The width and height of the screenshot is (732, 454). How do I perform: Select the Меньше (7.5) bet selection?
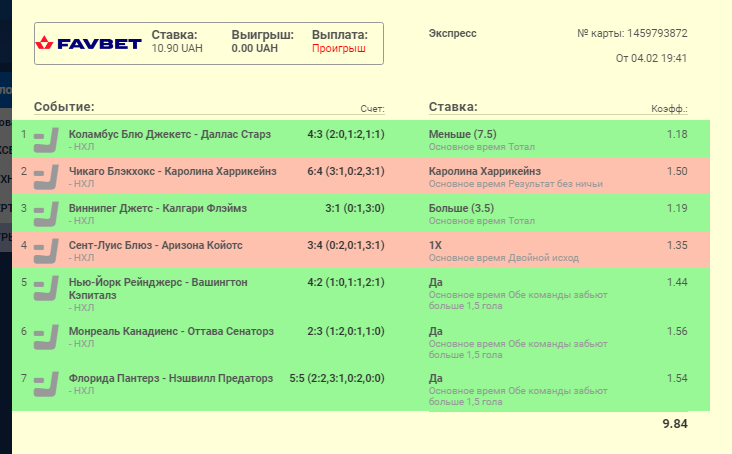pos(462,134)
